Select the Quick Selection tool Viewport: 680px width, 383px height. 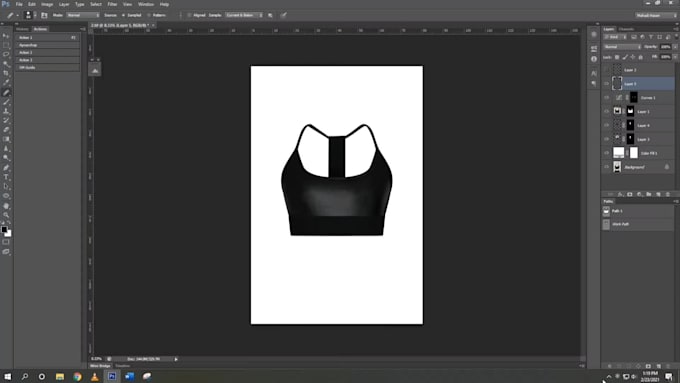point(6,64)
